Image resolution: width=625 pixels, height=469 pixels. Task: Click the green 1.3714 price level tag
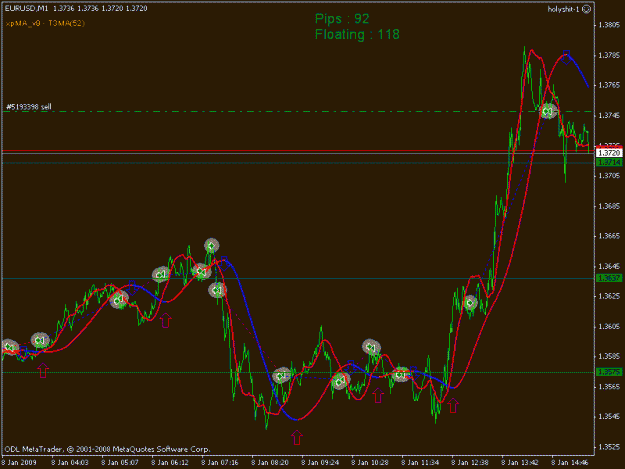[609, 162]
